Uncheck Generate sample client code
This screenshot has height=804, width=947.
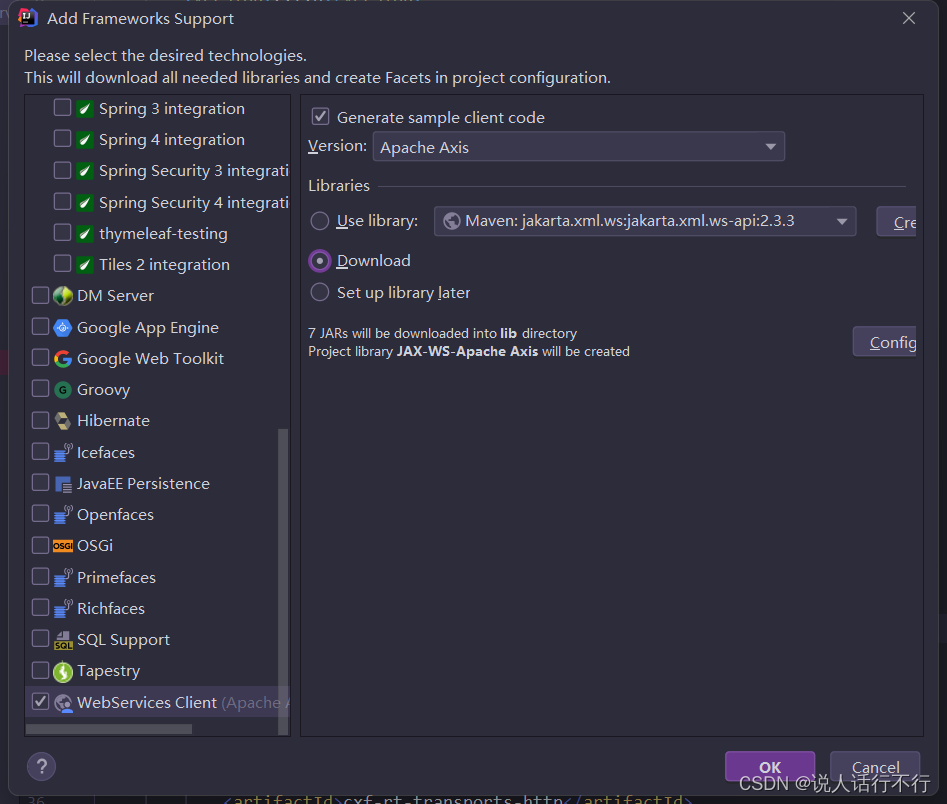coord(320,116)
